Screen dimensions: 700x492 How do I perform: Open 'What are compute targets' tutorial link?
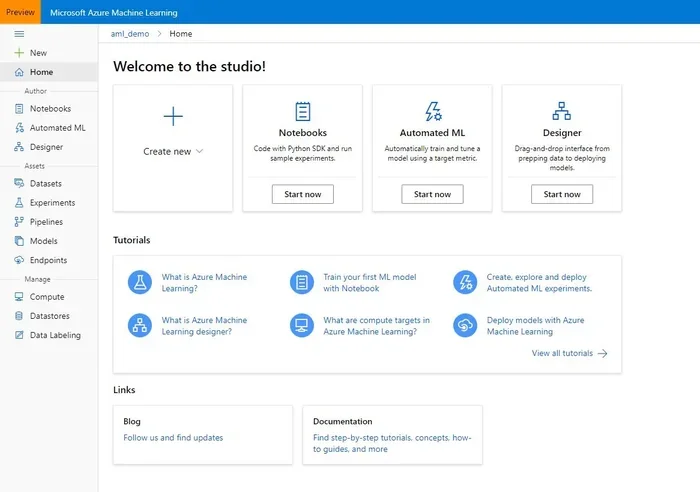coord(376,326)
